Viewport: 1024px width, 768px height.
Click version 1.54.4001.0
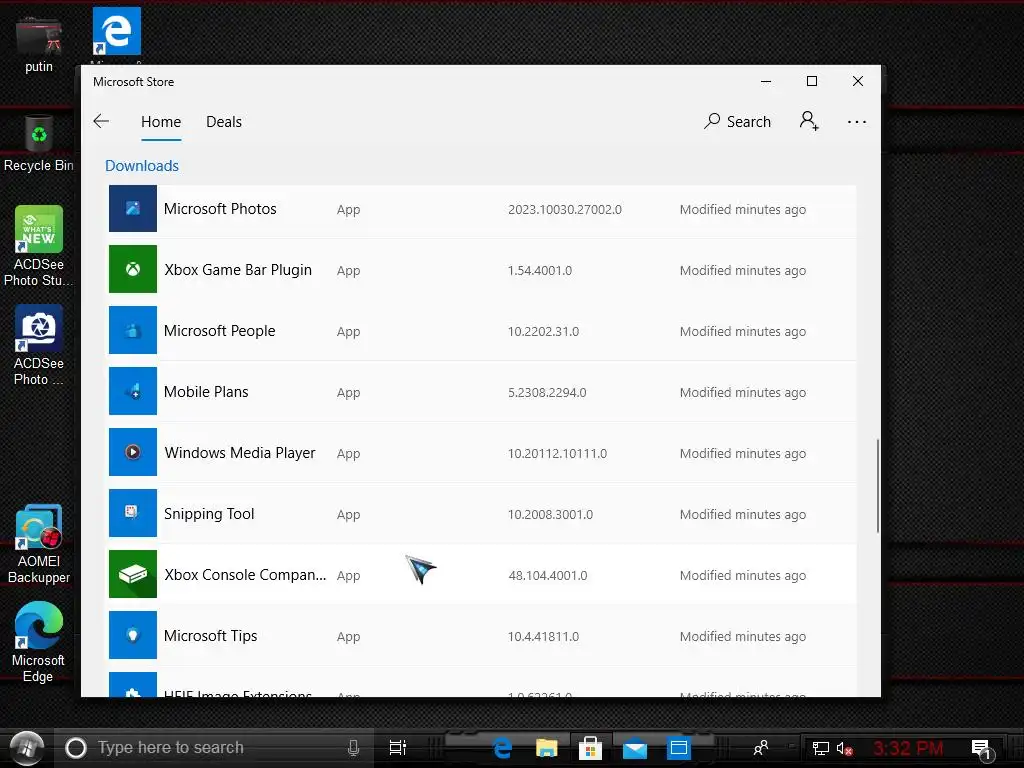pyautogui.click(x=540, y=270)
